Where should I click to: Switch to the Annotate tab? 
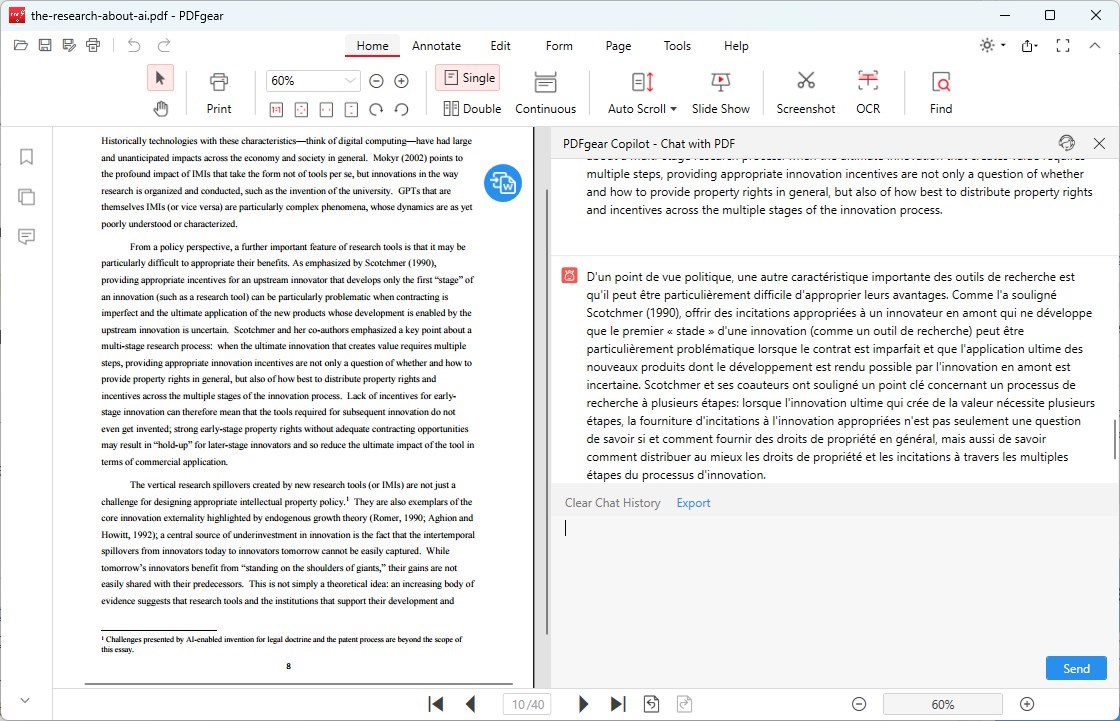(x=436, y=46)
